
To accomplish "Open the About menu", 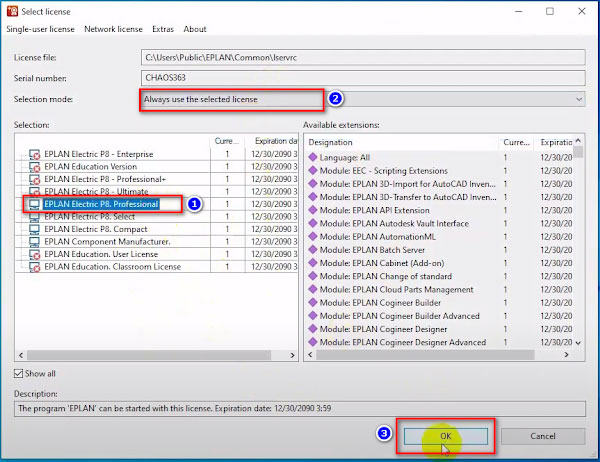I will pyautogui.click(x=195, y=29).
